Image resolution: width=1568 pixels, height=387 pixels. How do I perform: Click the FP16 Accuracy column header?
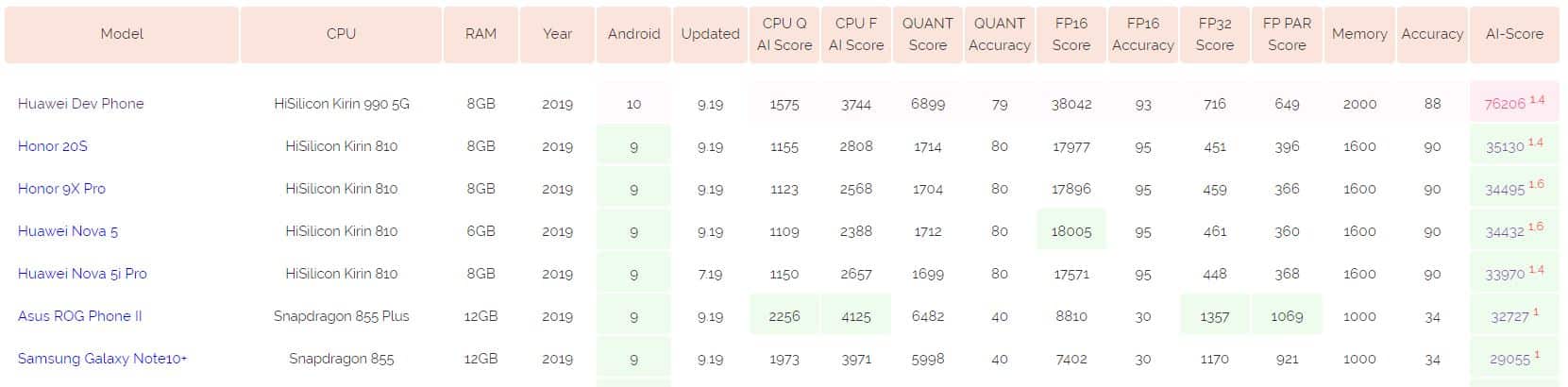[1142, 34]
